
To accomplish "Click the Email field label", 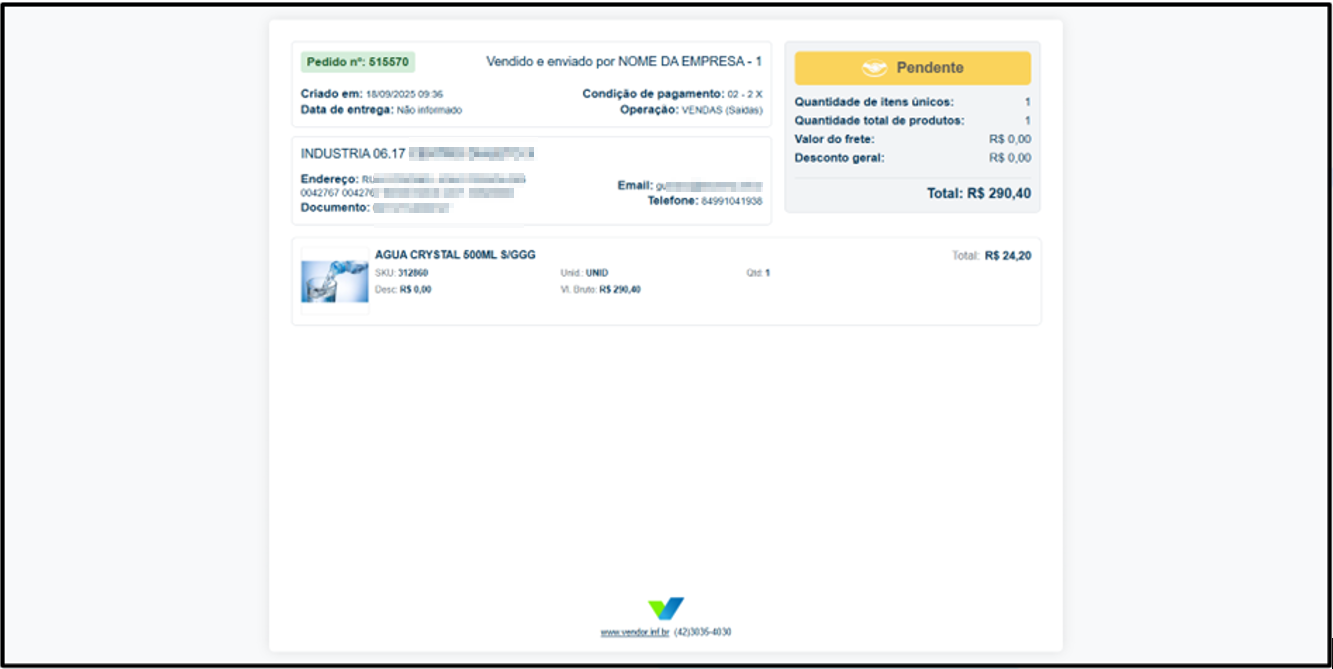I will (635, 185).
